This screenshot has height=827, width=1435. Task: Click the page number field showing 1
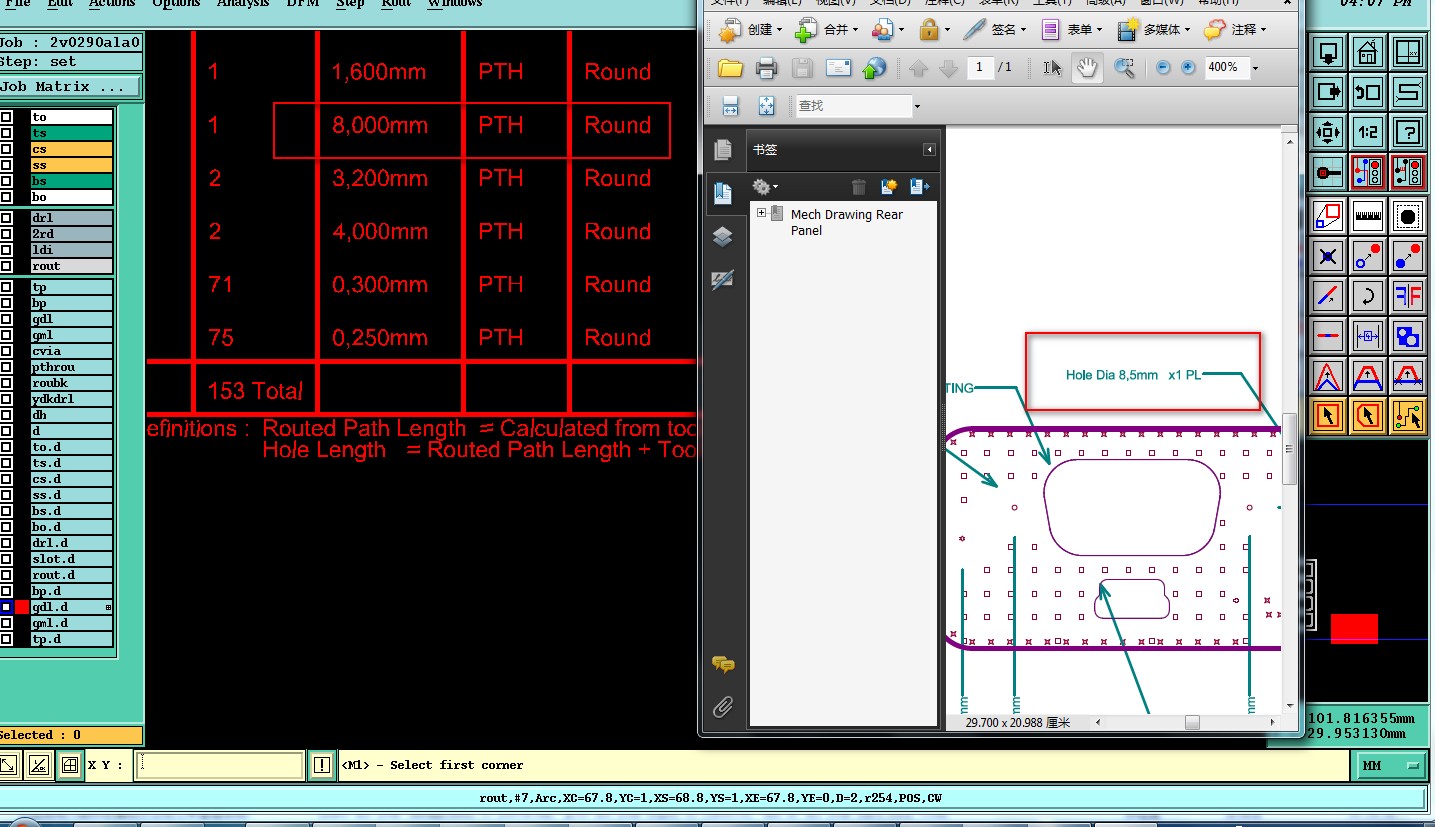pos(979,68)
